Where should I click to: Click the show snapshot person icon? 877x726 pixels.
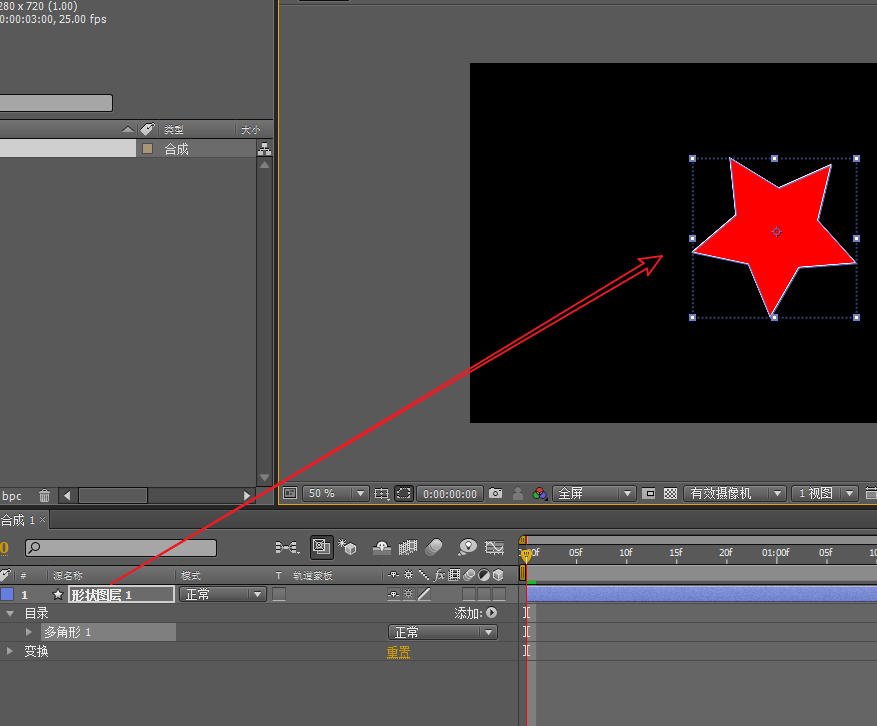point(518,493)
